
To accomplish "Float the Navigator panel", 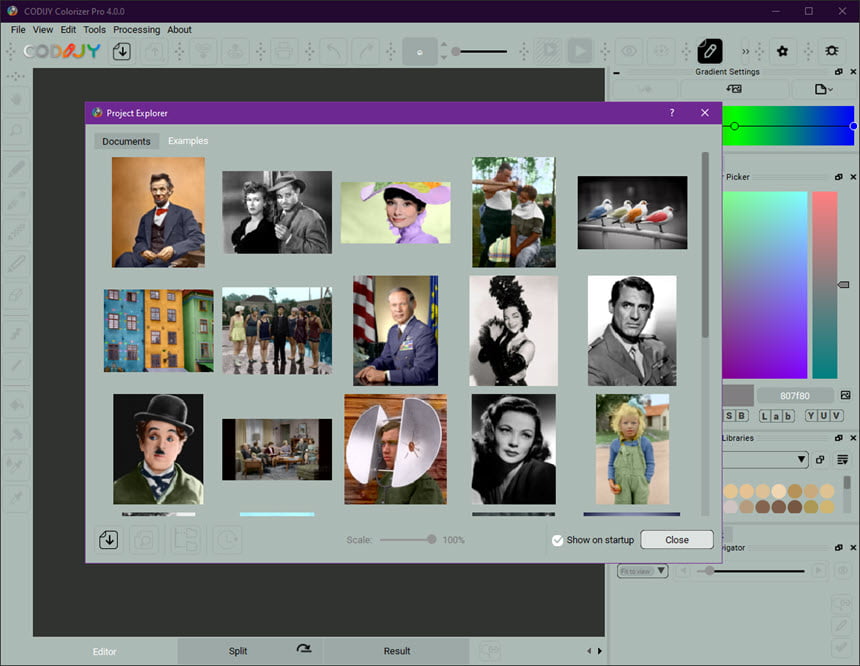I will pos(839,548).
